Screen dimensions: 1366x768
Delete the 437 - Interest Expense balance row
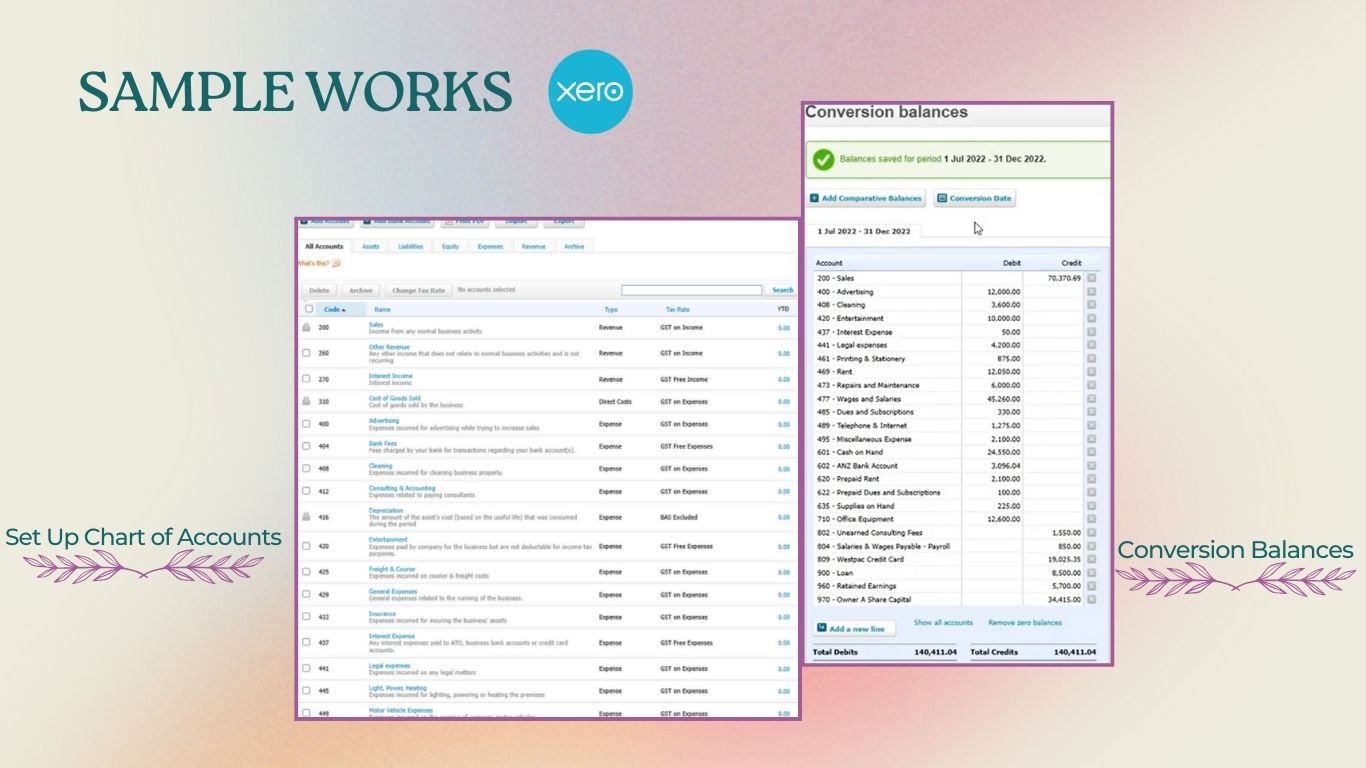1092,332
